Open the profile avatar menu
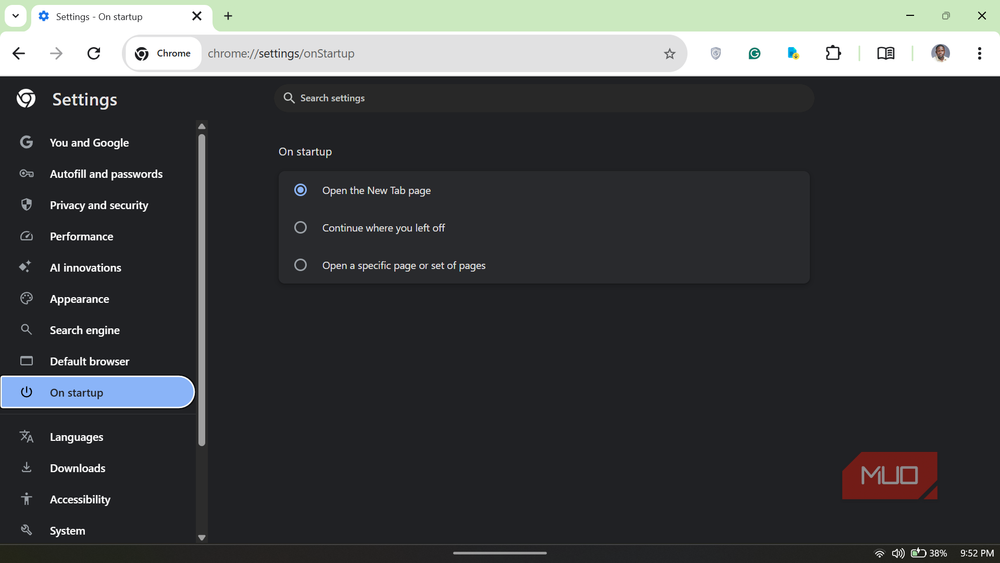 940,53
